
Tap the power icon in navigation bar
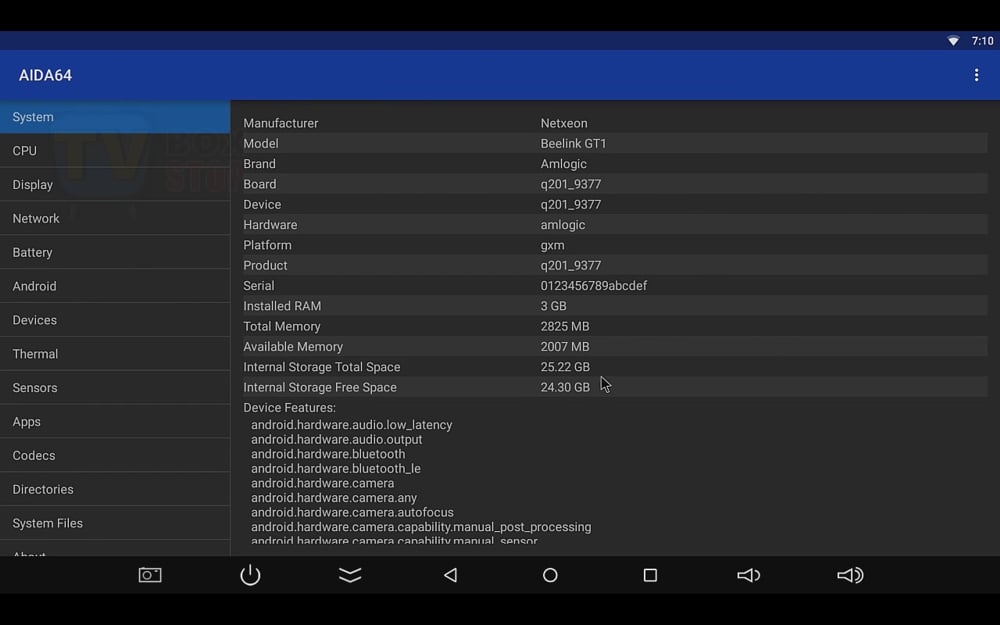(250, 575)
